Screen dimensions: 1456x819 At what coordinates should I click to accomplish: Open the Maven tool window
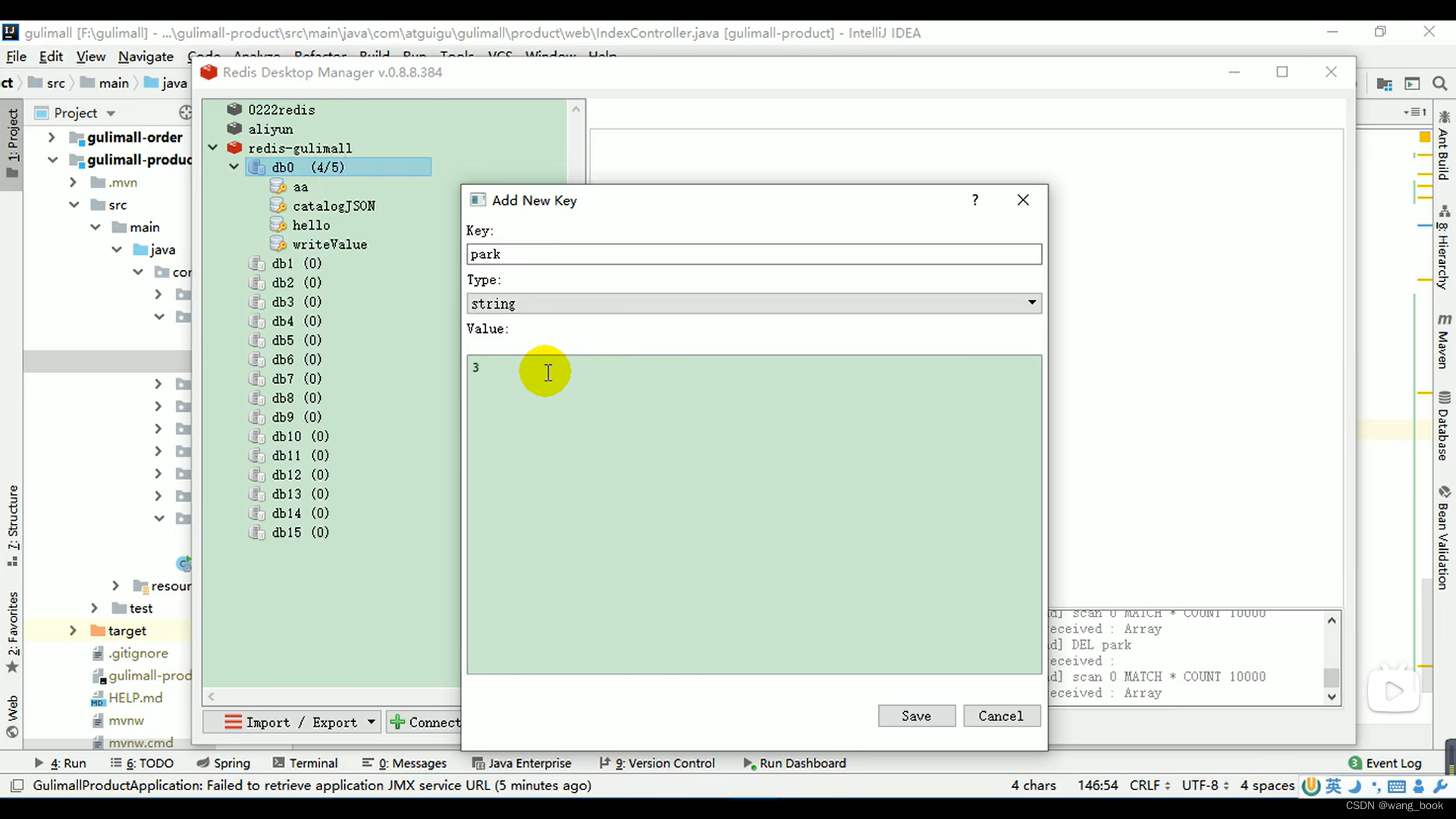pyautogui.click(x=1443, y=341)
